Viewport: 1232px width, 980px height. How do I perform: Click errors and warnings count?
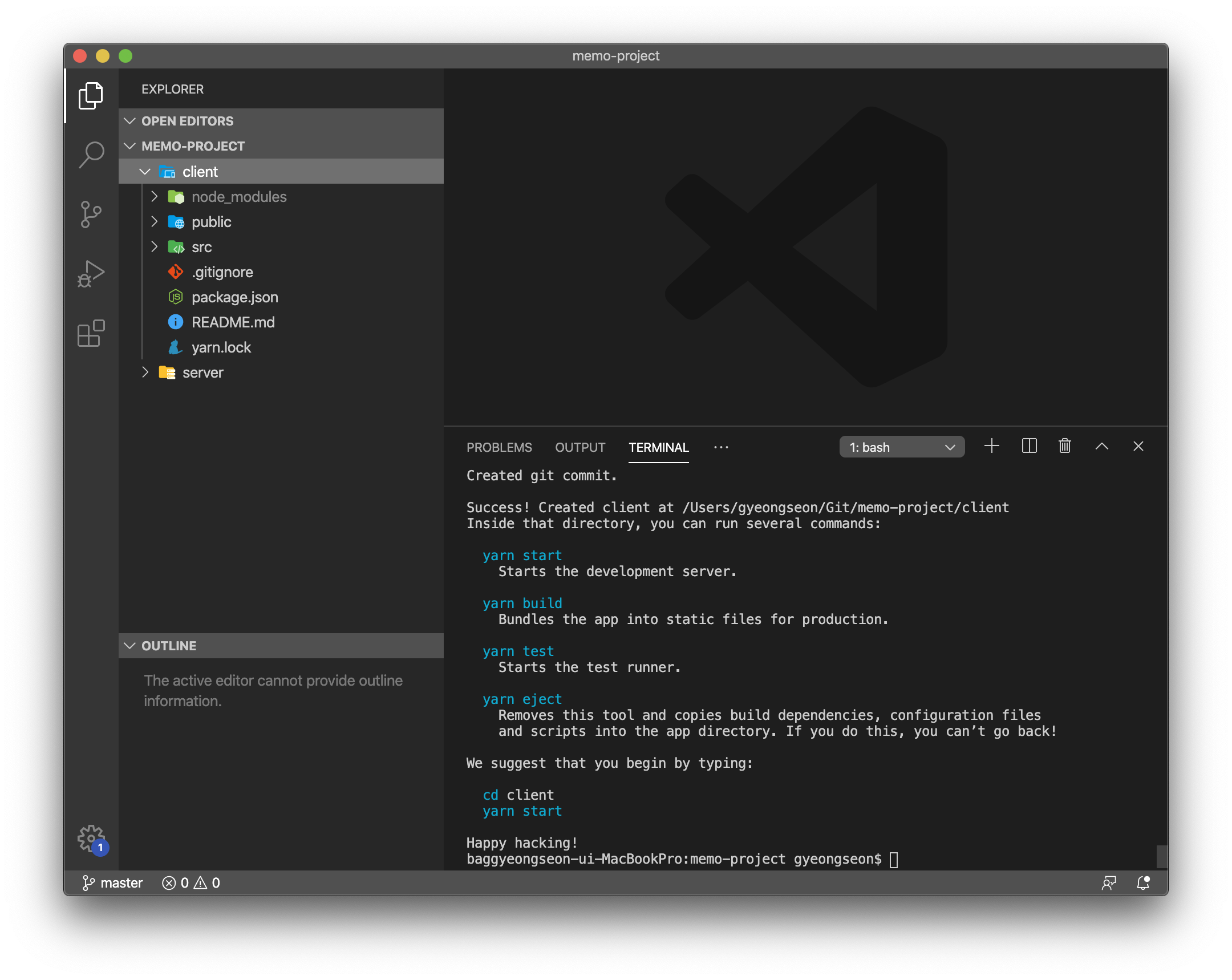(192, 883)
